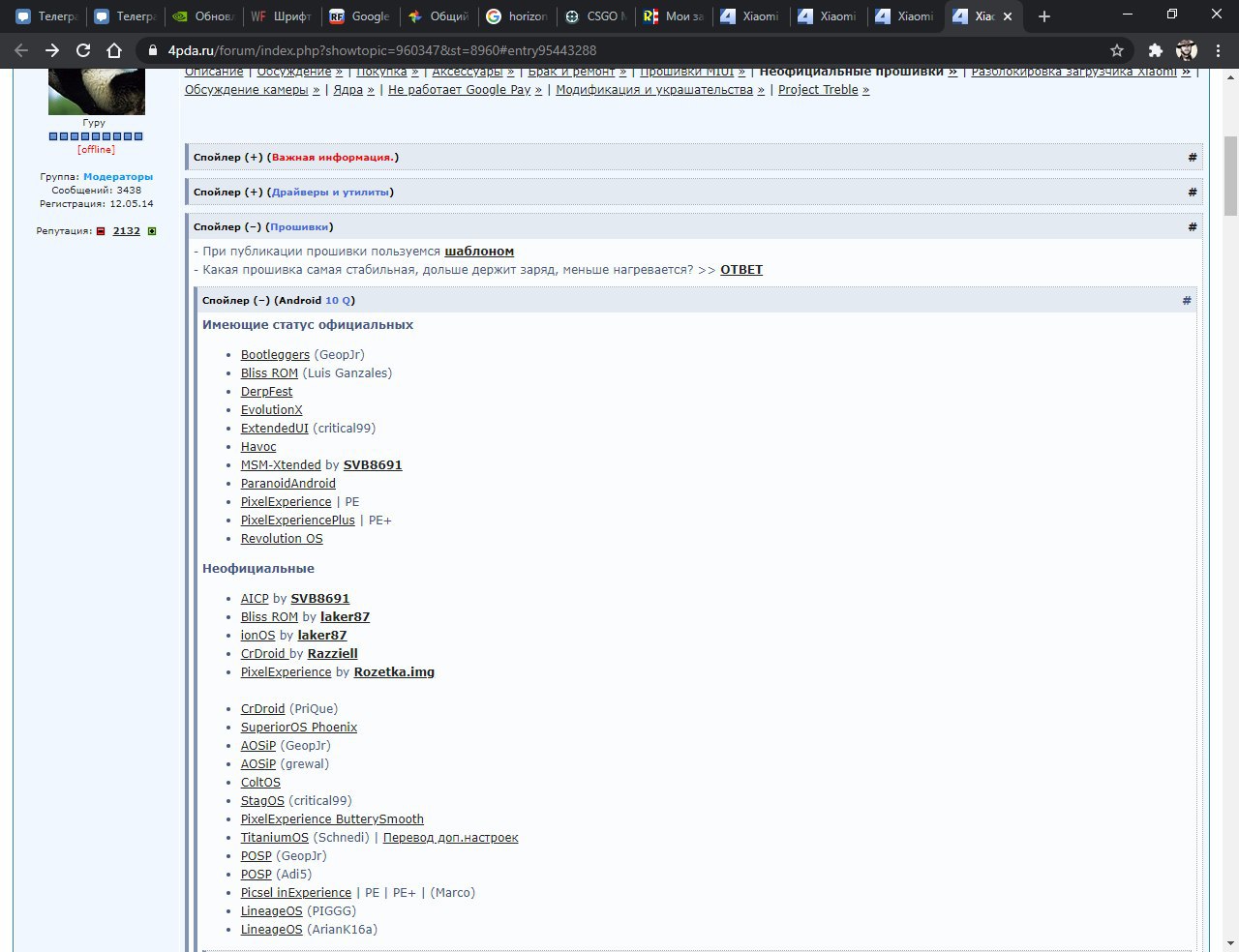Open the EvolutionX link
The width and height of the screenshot is (1239, 952).
(271, 410)
